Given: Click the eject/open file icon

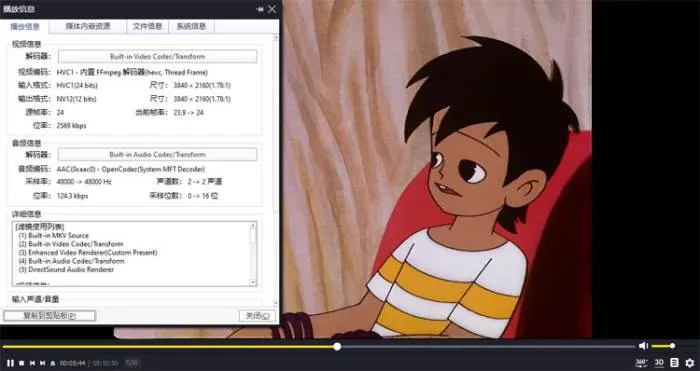Looking at the screenshot, I should click(53, 363).
